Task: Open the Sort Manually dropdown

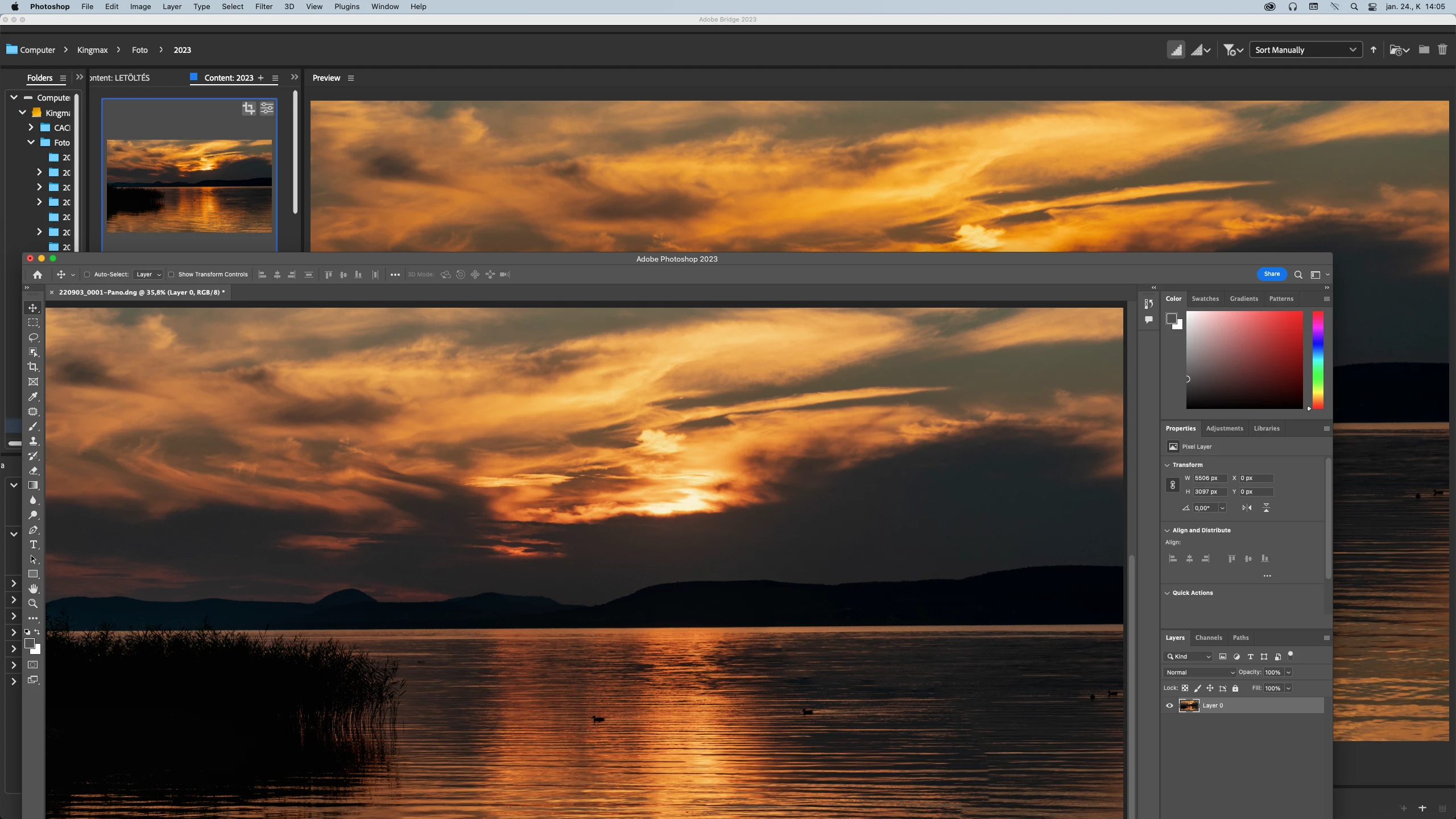Action: click(1305, 50)
